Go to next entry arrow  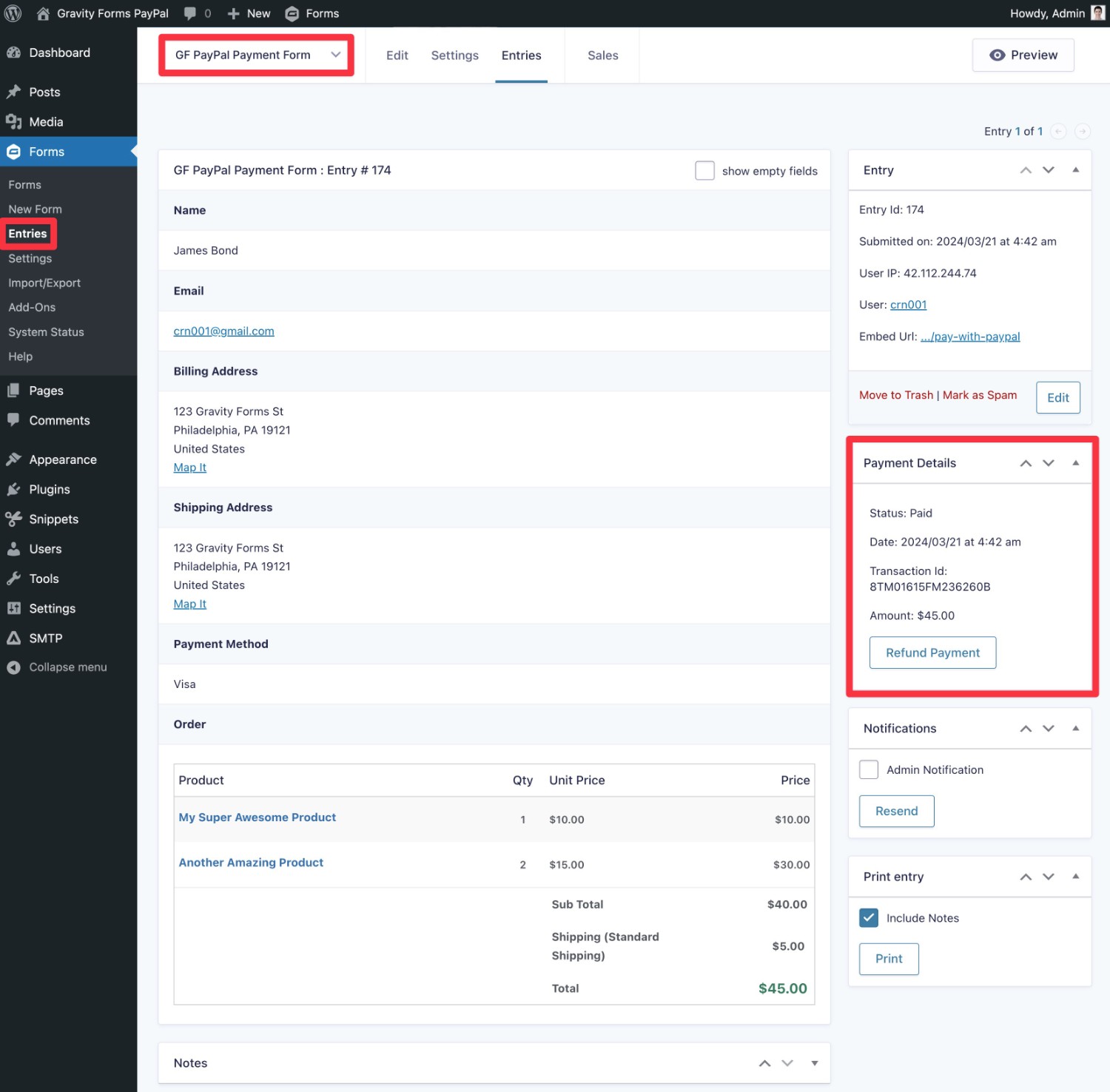pyautogui.click(x=1083, y=131)
